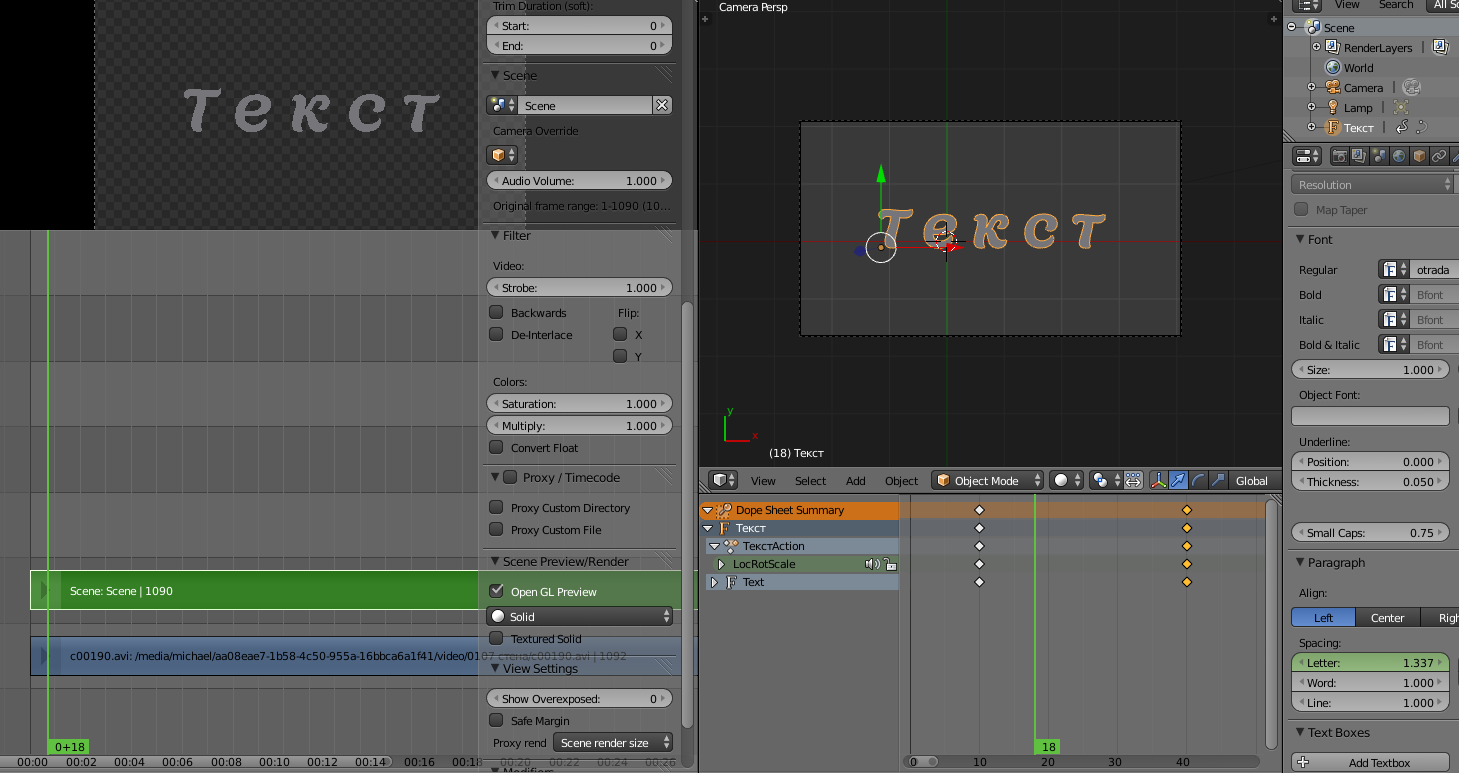Toggle manipulate center points only
The width and height of the screenshot is (1459, 773).
coord(1133,481)
